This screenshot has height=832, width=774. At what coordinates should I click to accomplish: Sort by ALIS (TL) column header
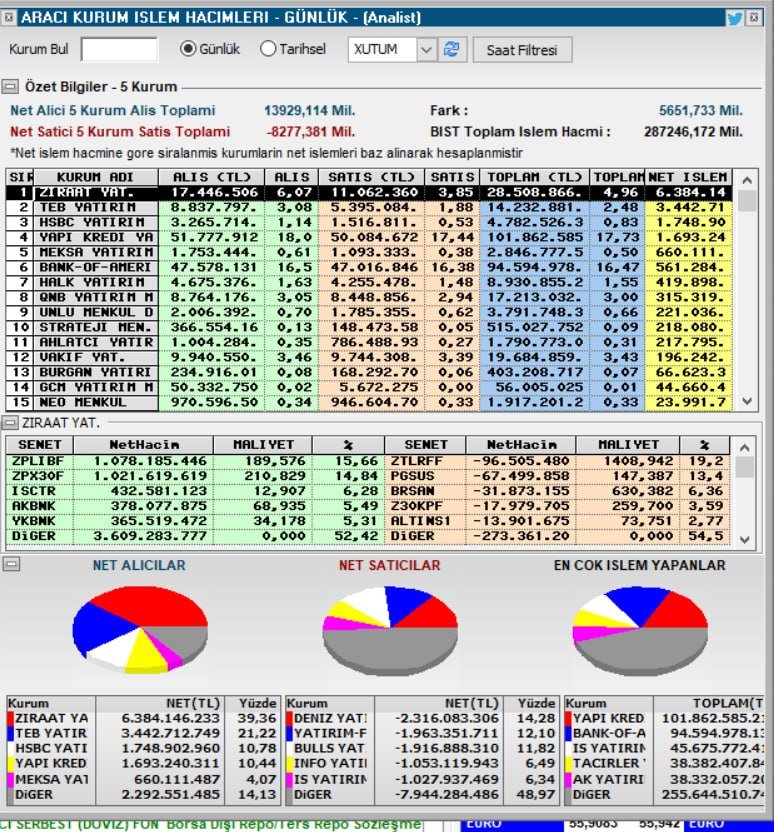coord(211,177)
